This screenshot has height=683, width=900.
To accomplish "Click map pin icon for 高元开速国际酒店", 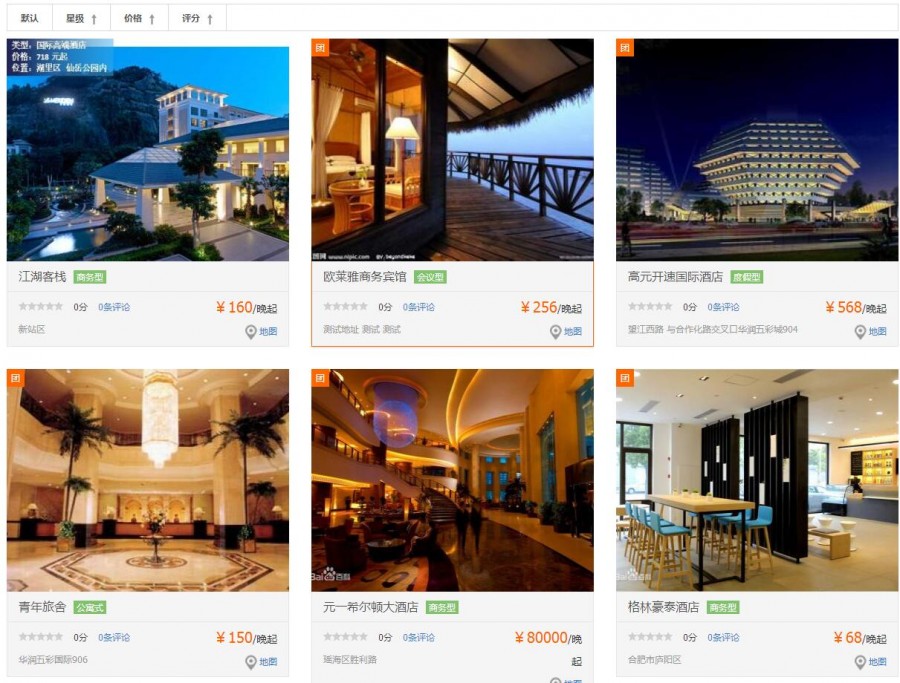I will pos(860,332).
